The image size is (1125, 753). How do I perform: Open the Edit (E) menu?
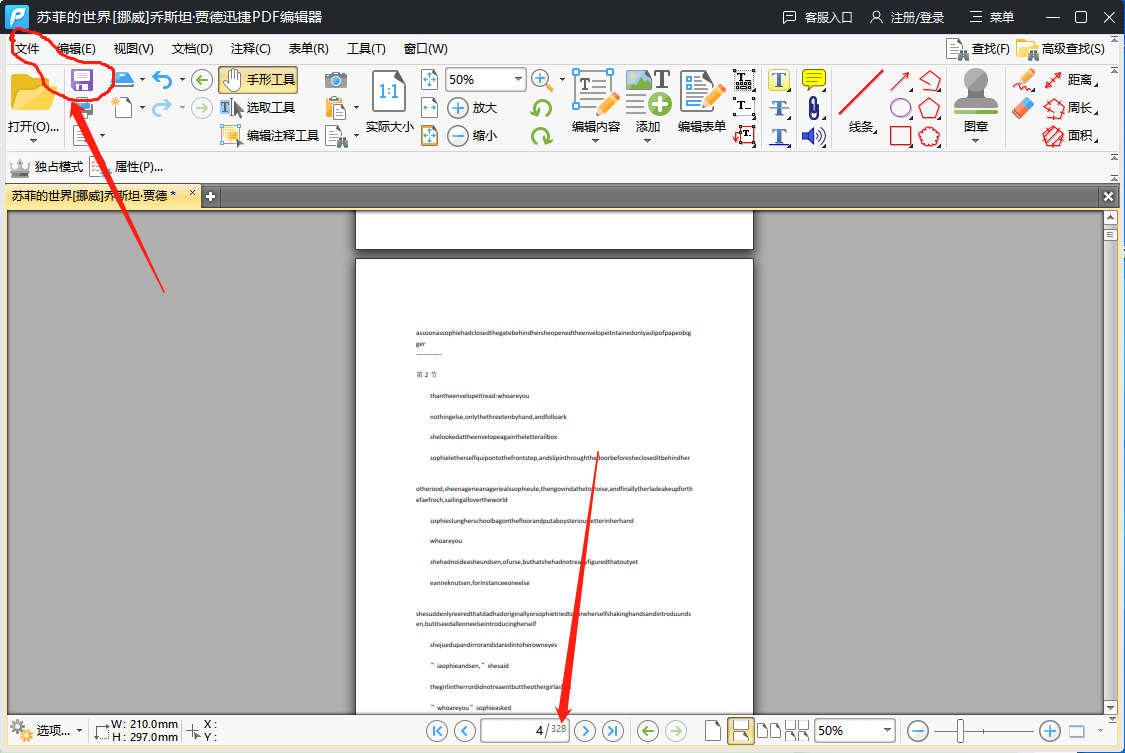coord(76,49)
